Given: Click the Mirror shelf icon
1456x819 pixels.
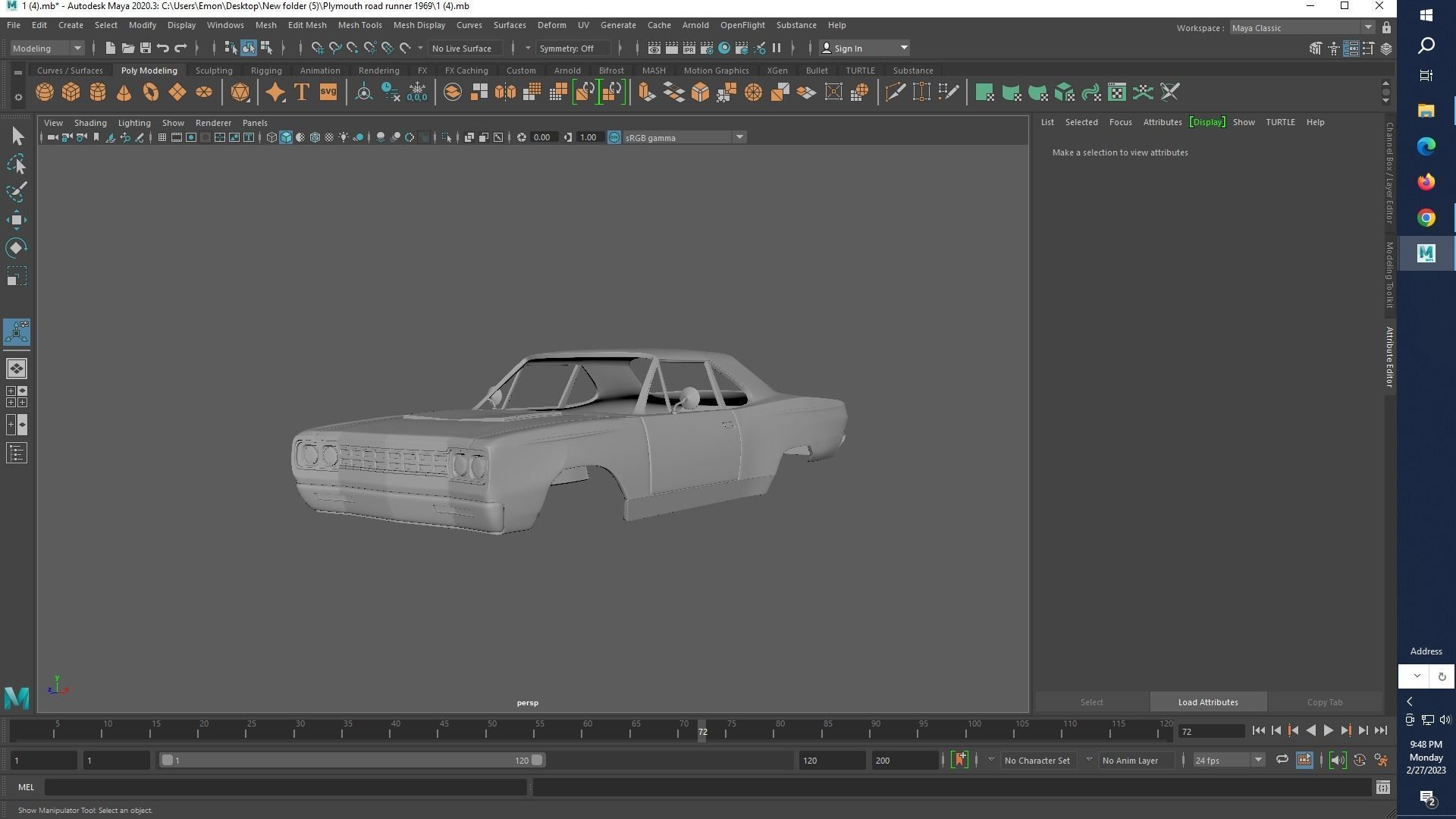Looking at the screenshot, I should click(505, 93).
